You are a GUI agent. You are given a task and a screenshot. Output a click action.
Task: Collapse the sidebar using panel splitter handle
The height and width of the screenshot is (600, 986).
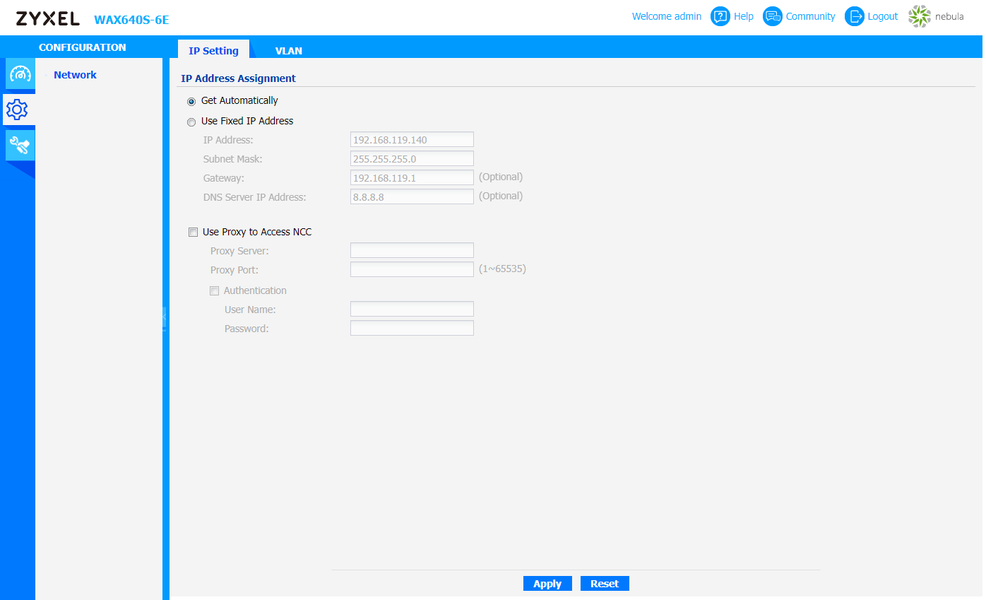(x=165, y=318)
